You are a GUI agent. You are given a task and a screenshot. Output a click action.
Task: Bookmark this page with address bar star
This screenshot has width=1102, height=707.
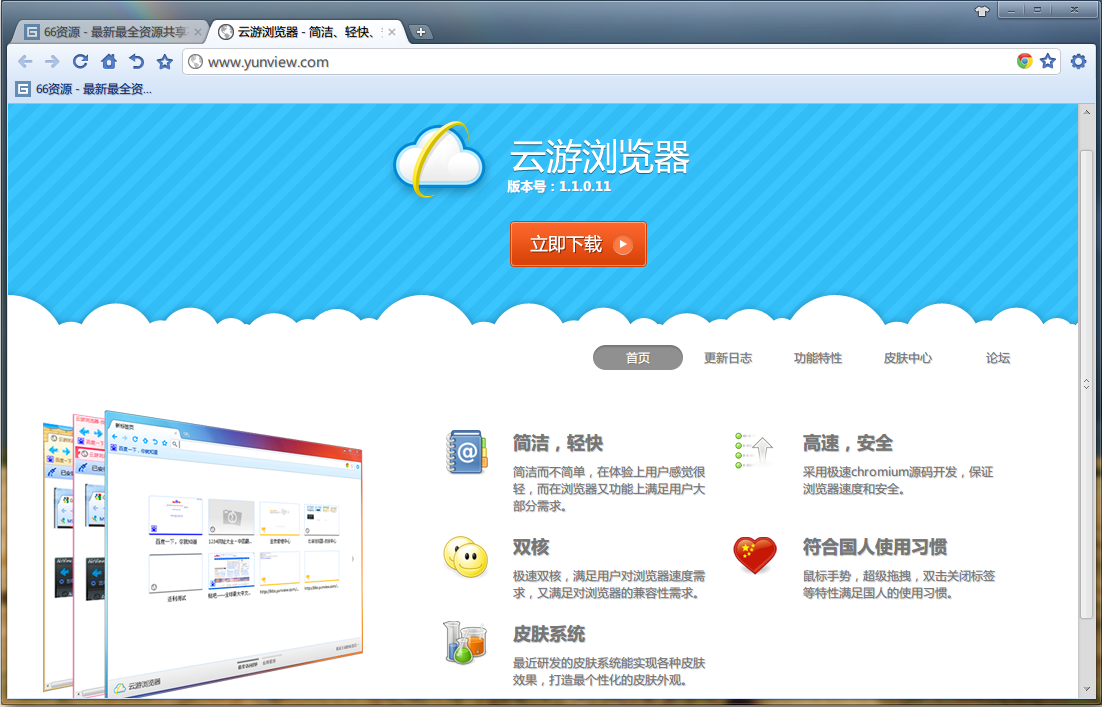pos(1048,61)
